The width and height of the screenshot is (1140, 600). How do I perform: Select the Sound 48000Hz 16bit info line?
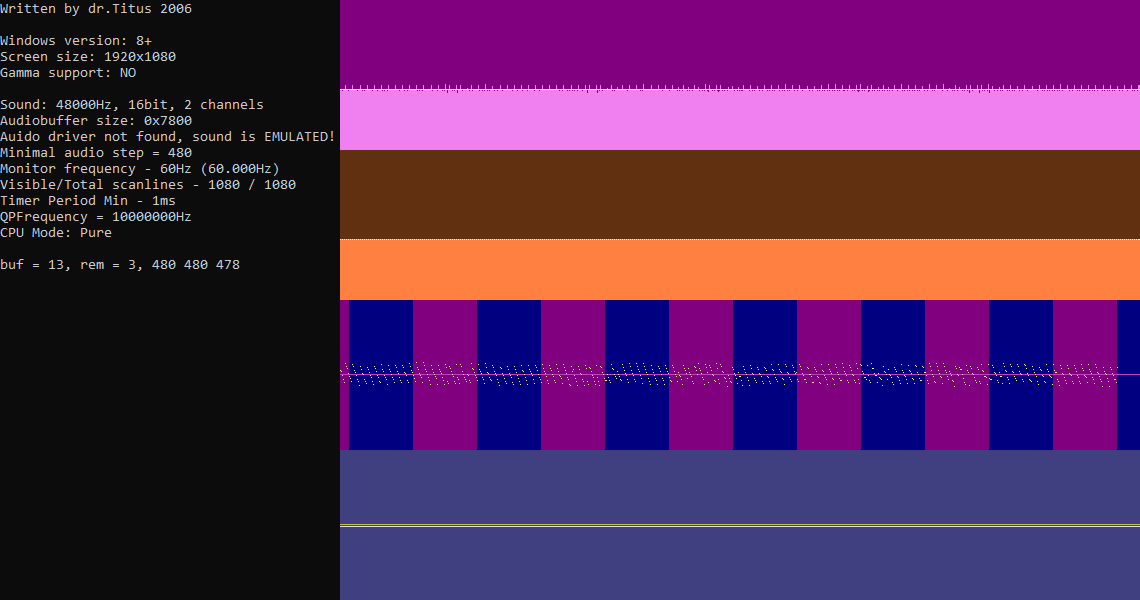[132, 105]
